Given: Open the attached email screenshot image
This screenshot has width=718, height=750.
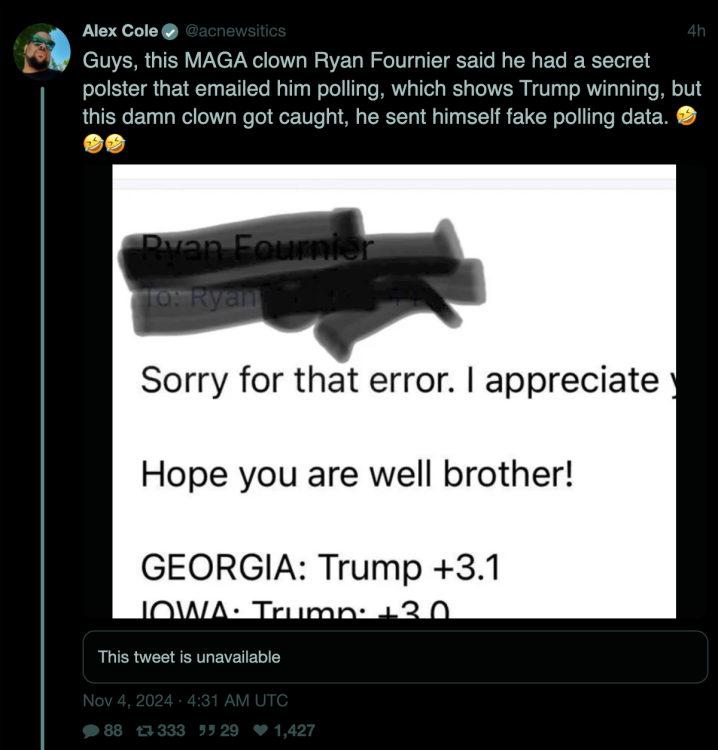Looking at the screenshot, I should coord(394,391).
